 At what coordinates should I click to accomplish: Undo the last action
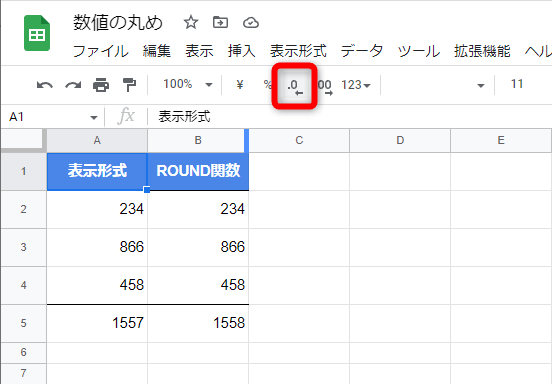point(45,85)
